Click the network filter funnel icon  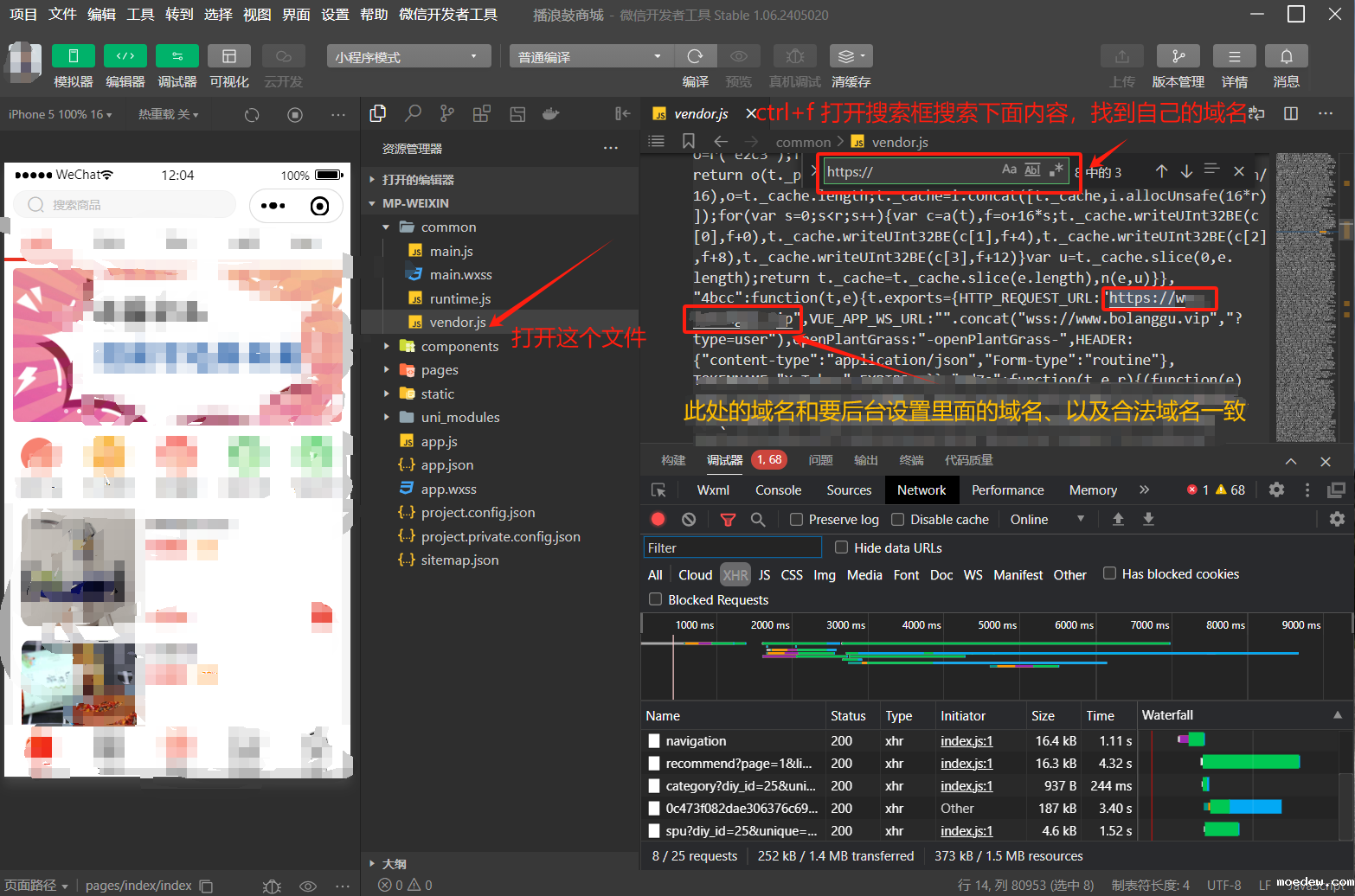click(x=728, y=519)
